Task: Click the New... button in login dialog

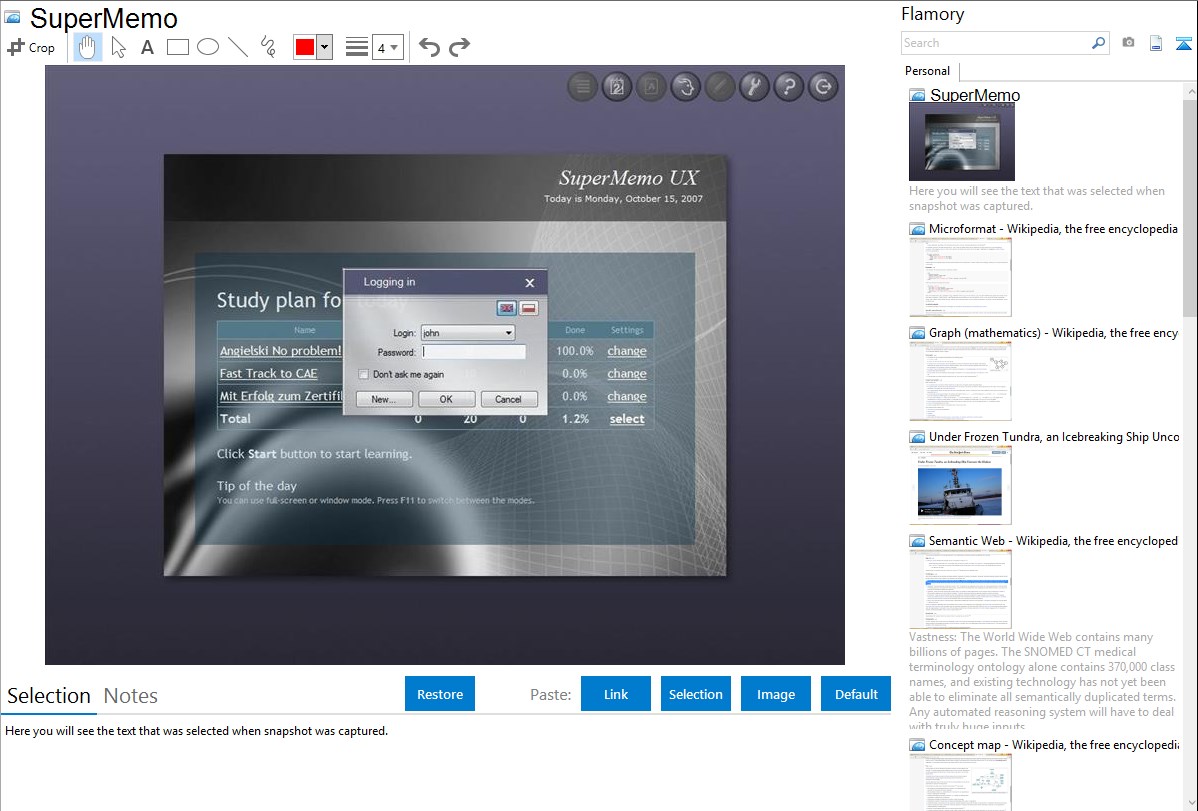Action: coord(384,399)
